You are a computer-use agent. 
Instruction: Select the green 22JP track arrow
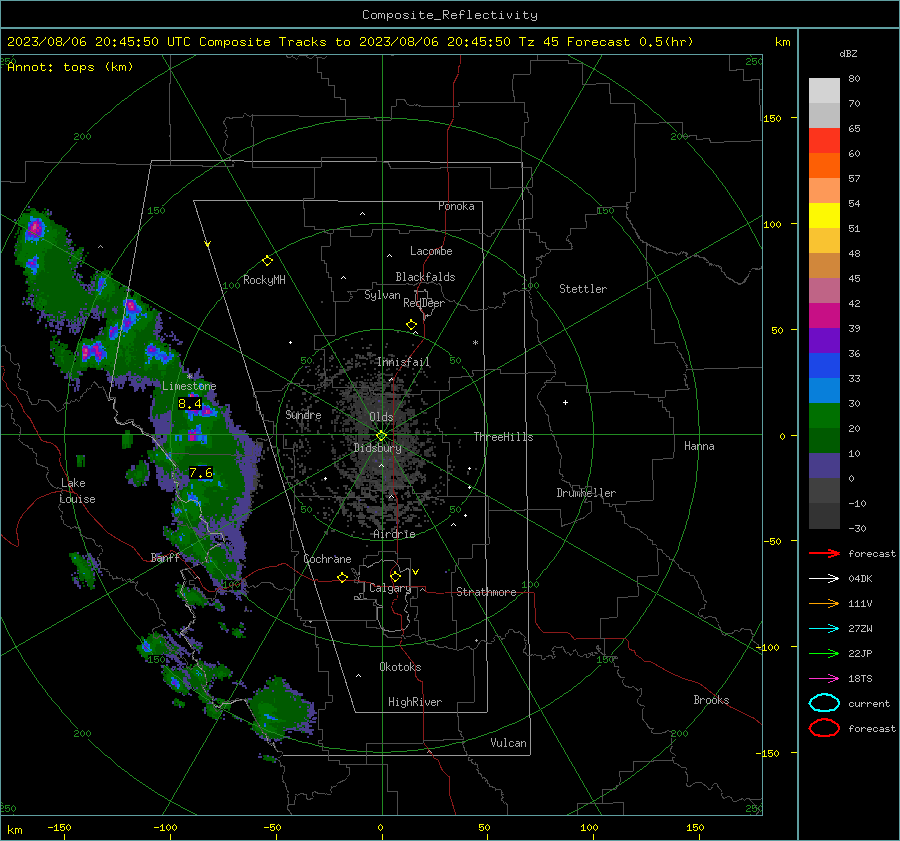(824, 653)
